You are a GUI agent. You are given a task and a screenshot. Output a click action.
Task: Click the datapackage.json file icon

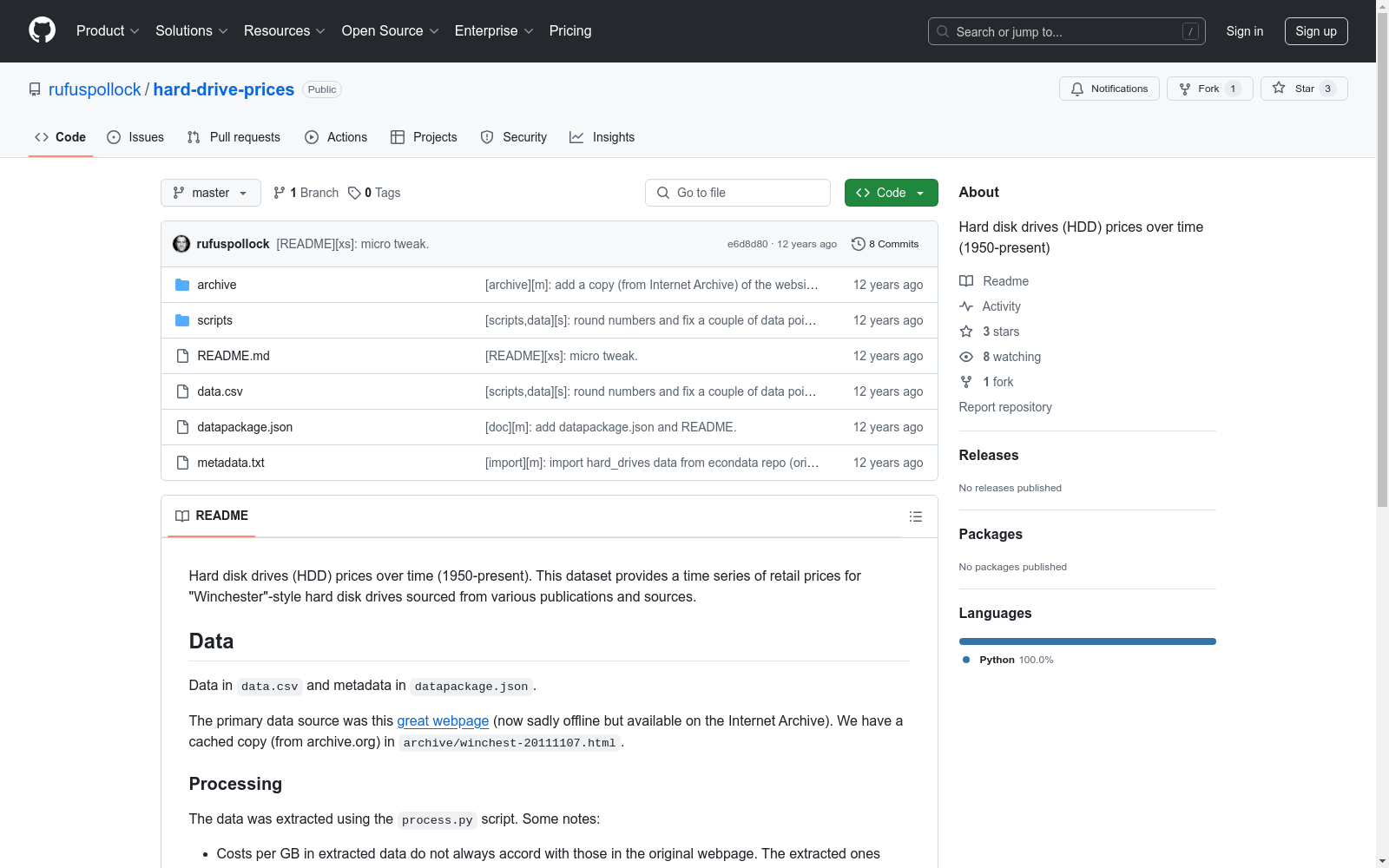point(182,427)
